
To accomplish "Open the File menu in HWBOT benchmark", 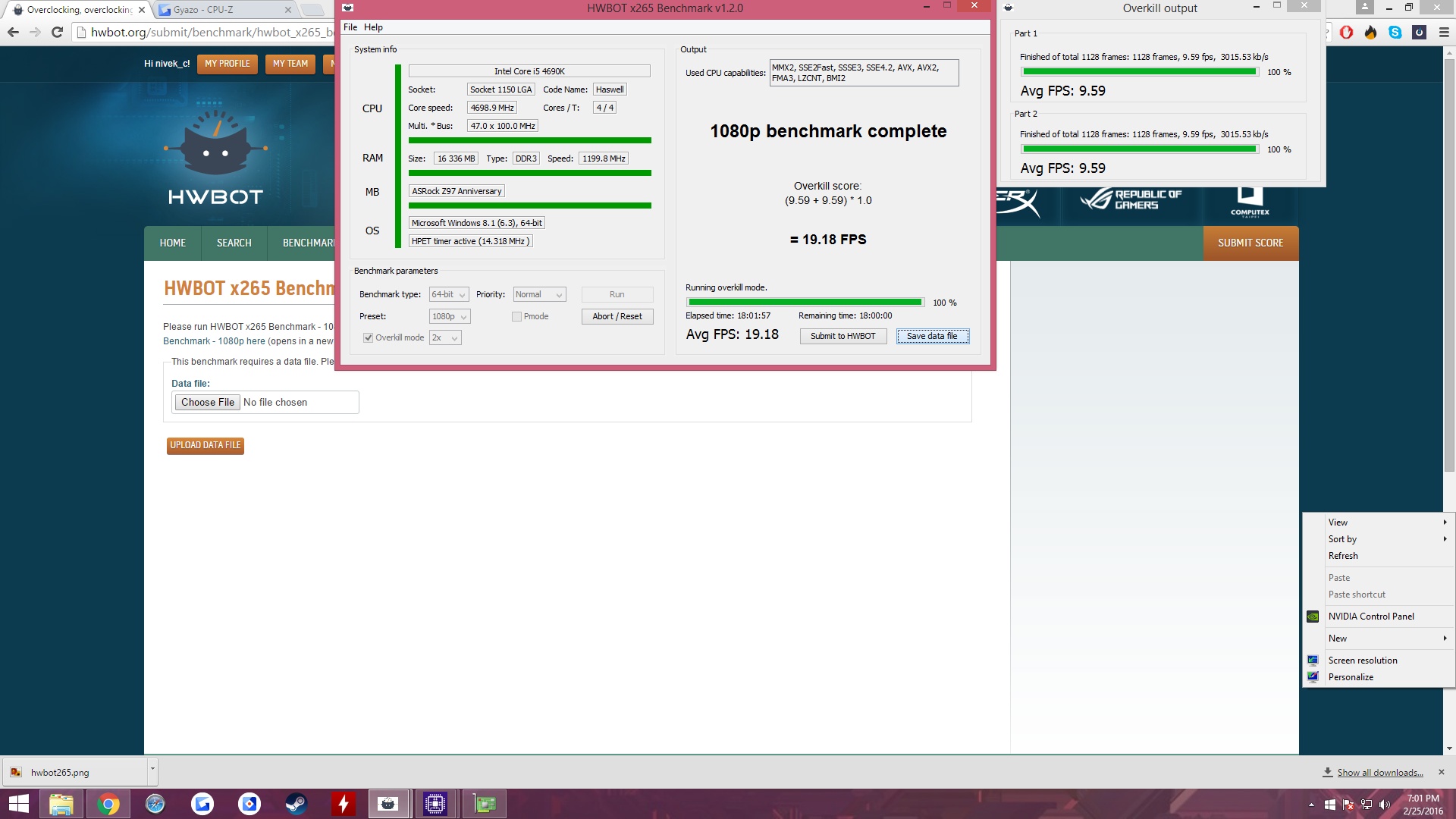I will 350,27.
